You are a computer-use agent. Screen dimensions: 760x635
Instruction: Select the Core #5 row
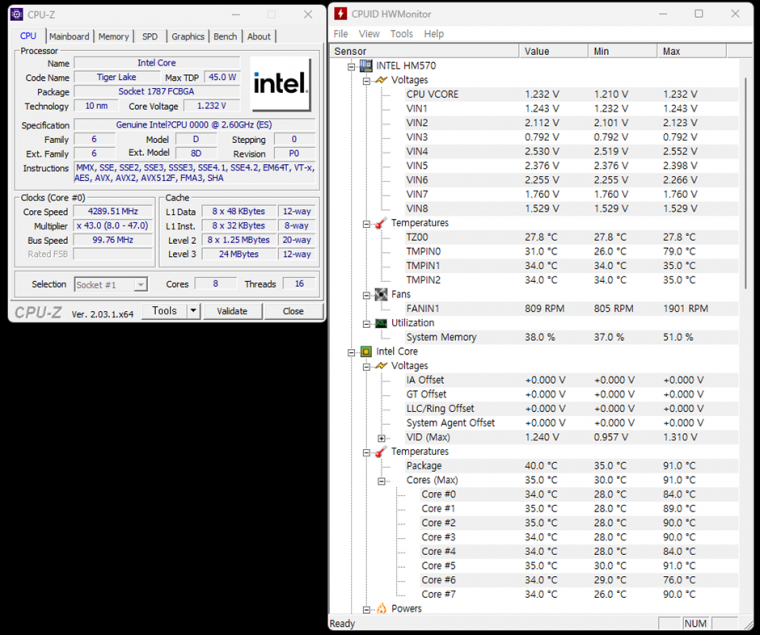pyautogui.click(x=579, y=566)
